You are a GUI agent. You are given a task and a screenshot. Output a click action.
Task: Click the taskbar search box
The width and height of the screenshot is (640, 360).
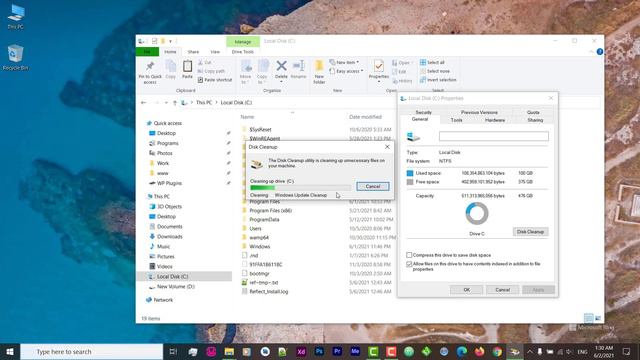click(92, 351)
